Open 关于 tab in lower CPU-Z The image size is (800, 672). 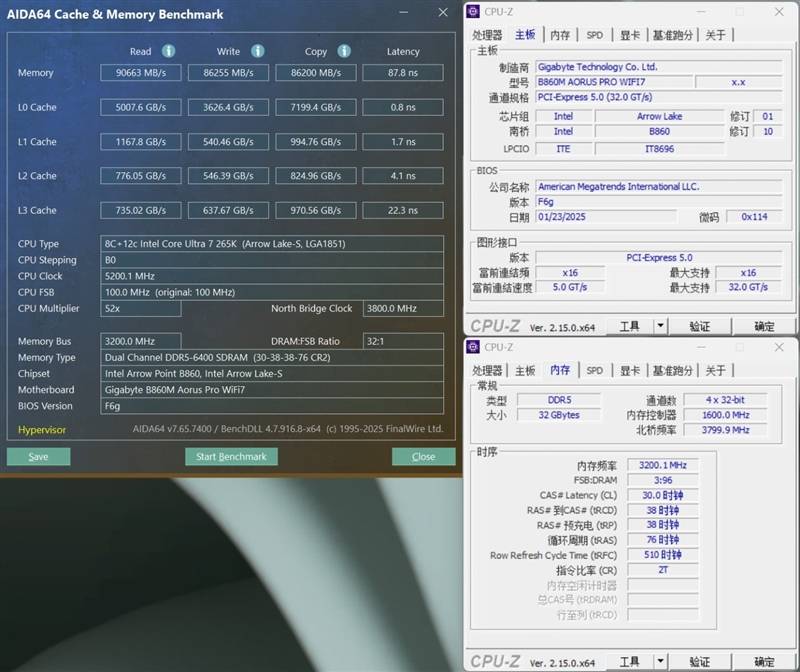pyautogui.click(x=715, y=370)
